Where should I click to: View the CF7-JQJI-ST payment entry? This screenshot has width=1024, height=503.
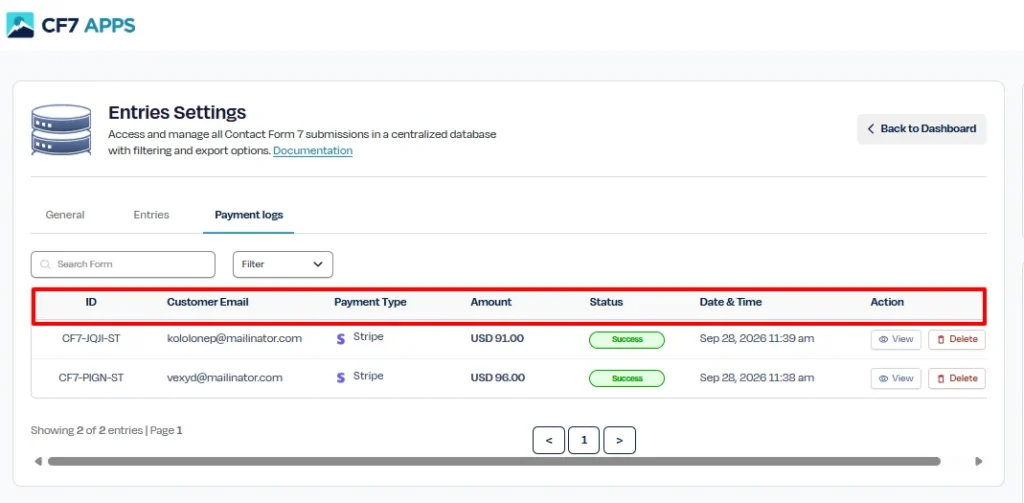coord(895,340)
